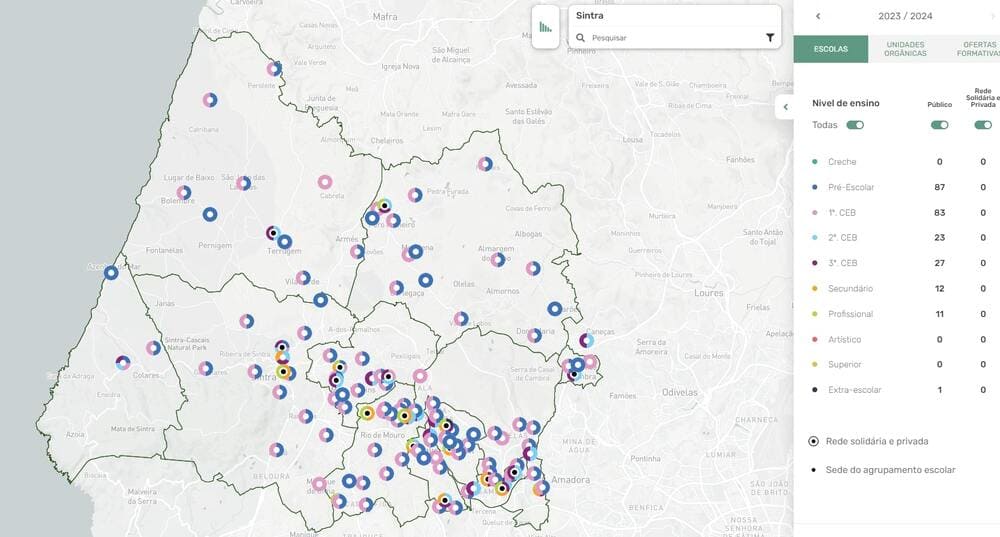Viewport: 1000px width, 537px height.
Task: Select the Rede solidária e privada legend icon
Action: tap(814, 441)
